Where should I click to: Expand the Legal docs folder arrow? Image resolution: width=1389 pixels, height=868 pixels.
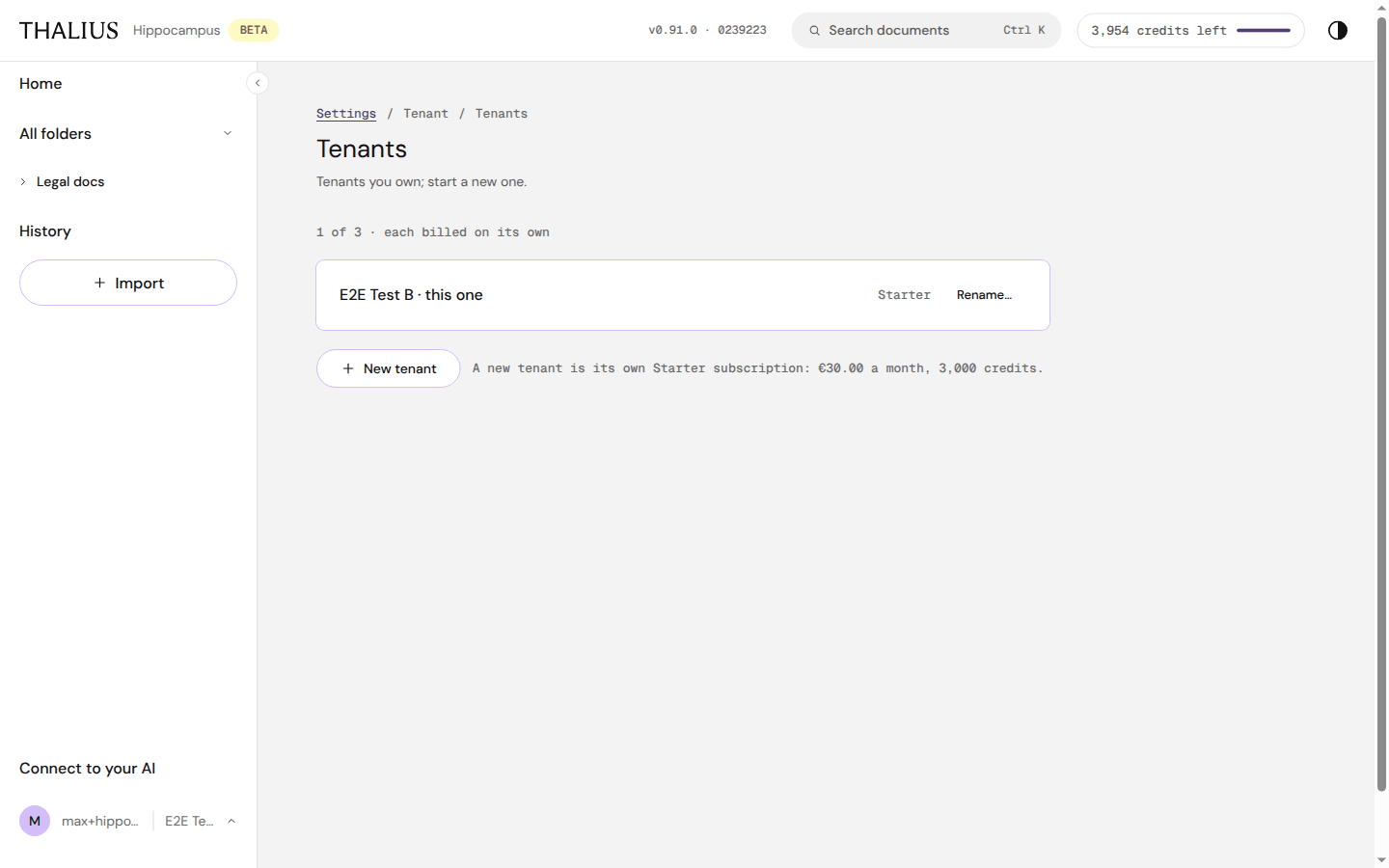23,181
